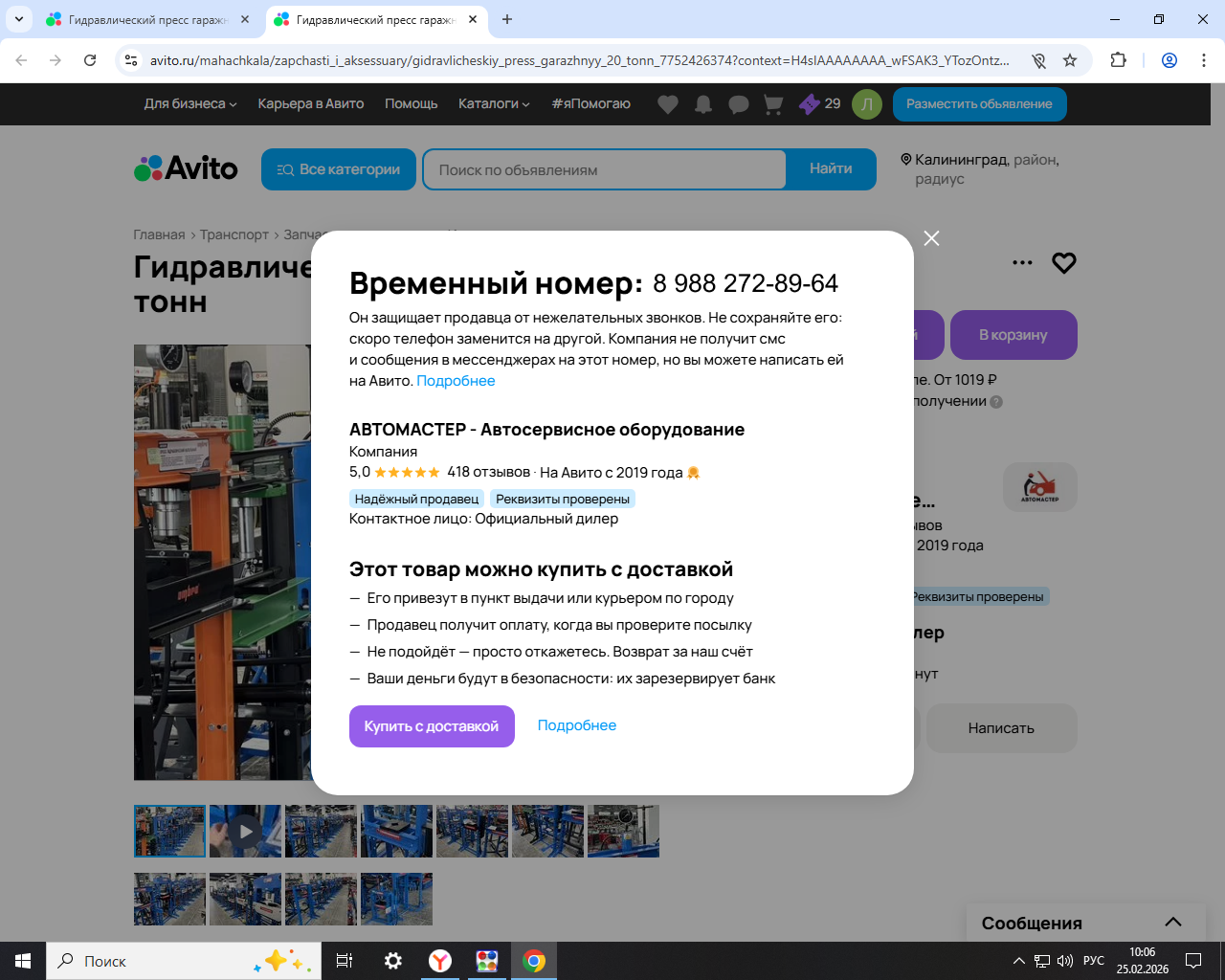Switch keyboard language РУС in tray
Viewport: 1225px width, 980px height.
point(1094,961)
